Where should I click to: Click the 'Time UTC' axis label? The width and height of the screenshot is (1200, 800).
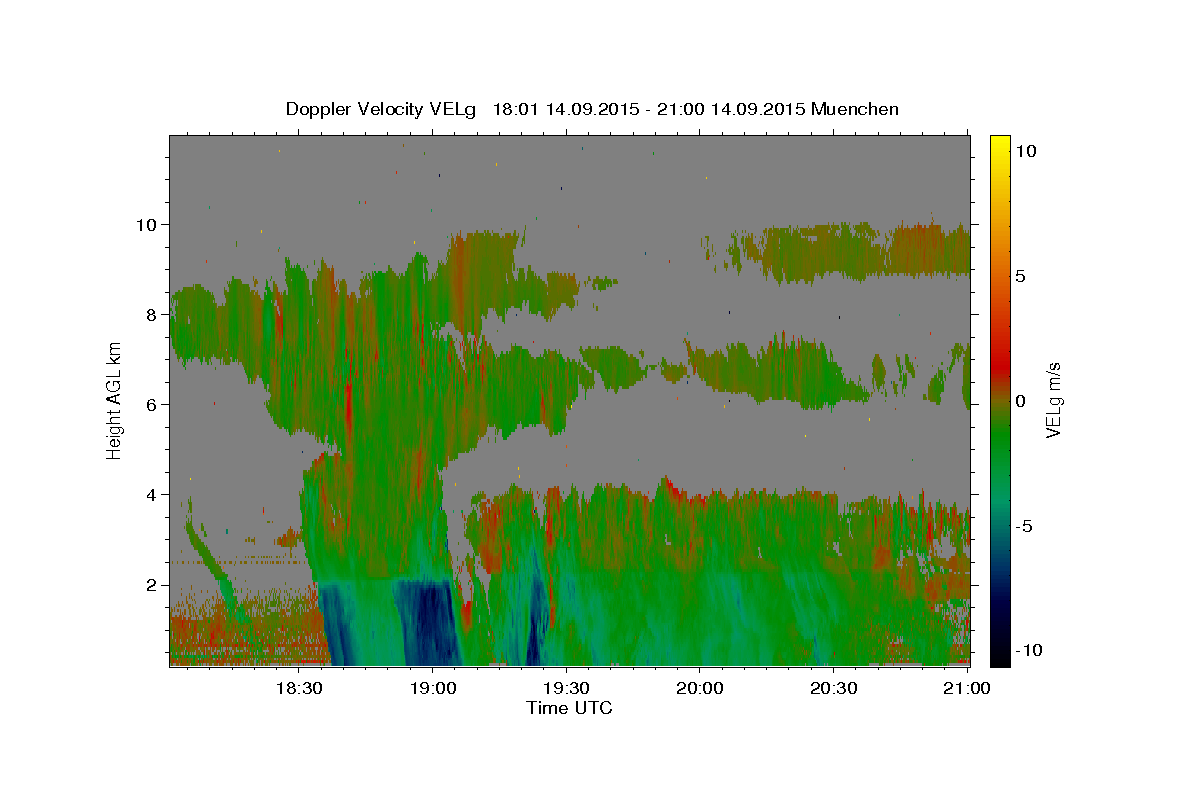tap(569, 708)
